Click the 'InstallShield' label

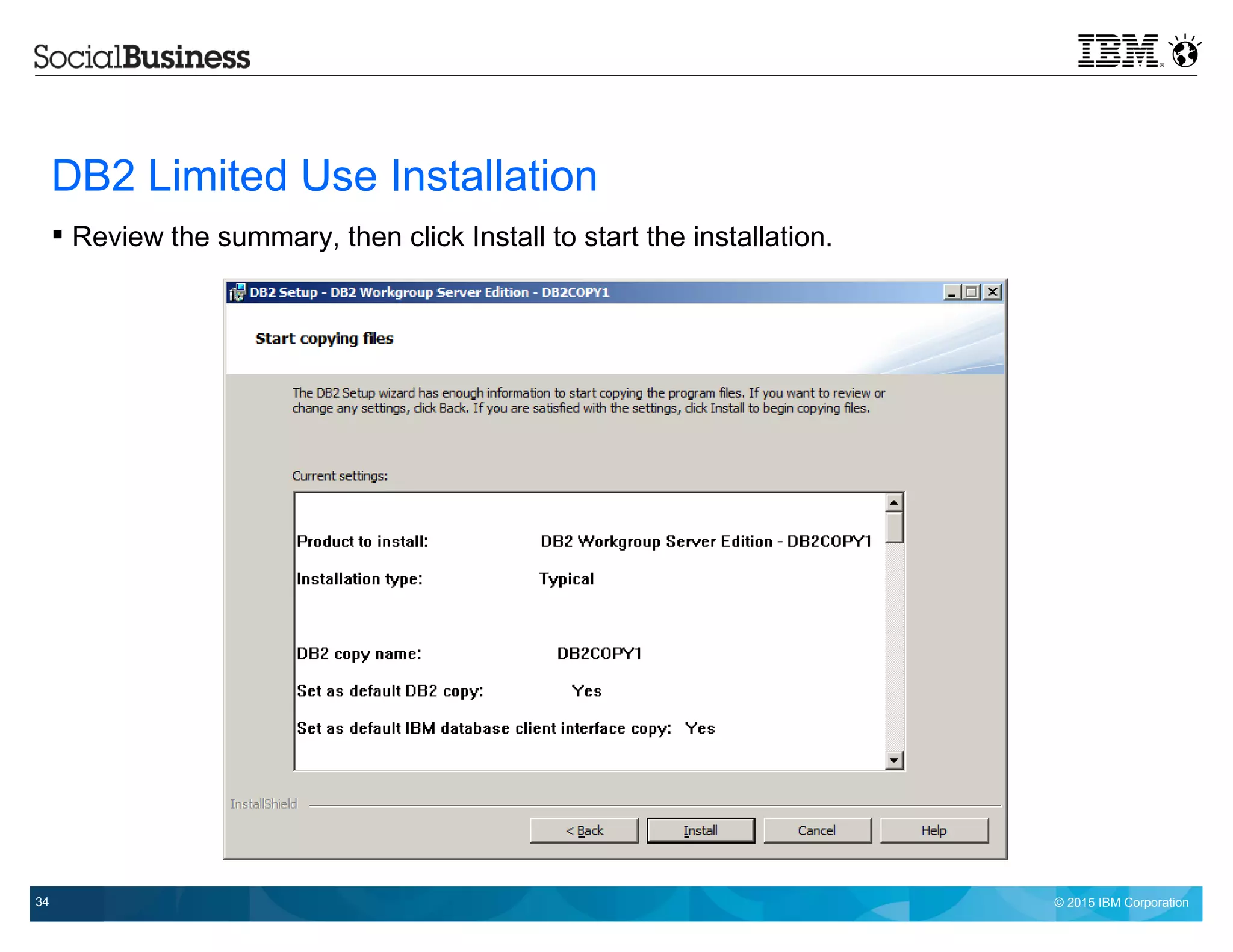coord(264,804)
